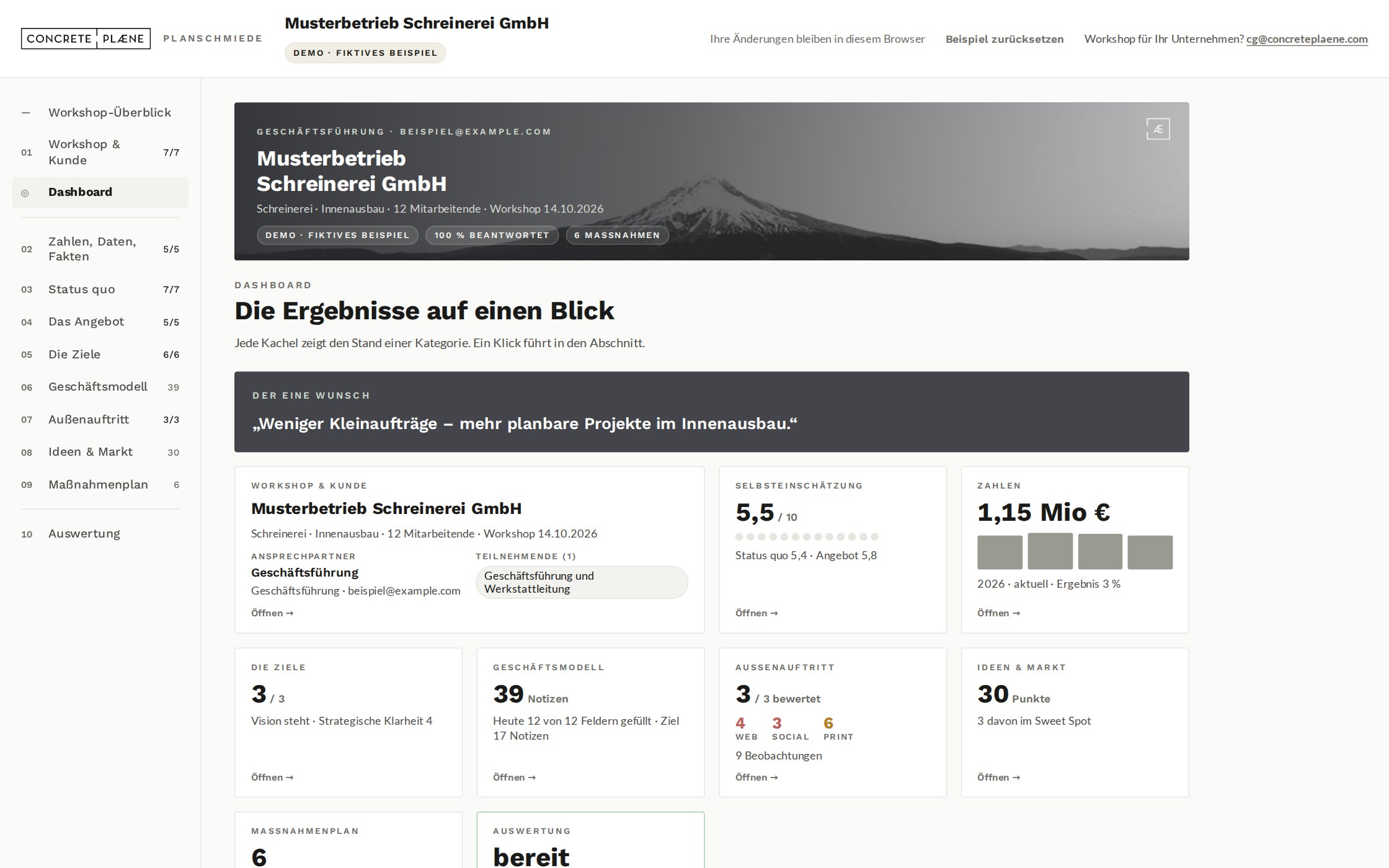
Task: Click Öffnen in Zahlen card
Action: pyautogui.click(x=998, y=613)
